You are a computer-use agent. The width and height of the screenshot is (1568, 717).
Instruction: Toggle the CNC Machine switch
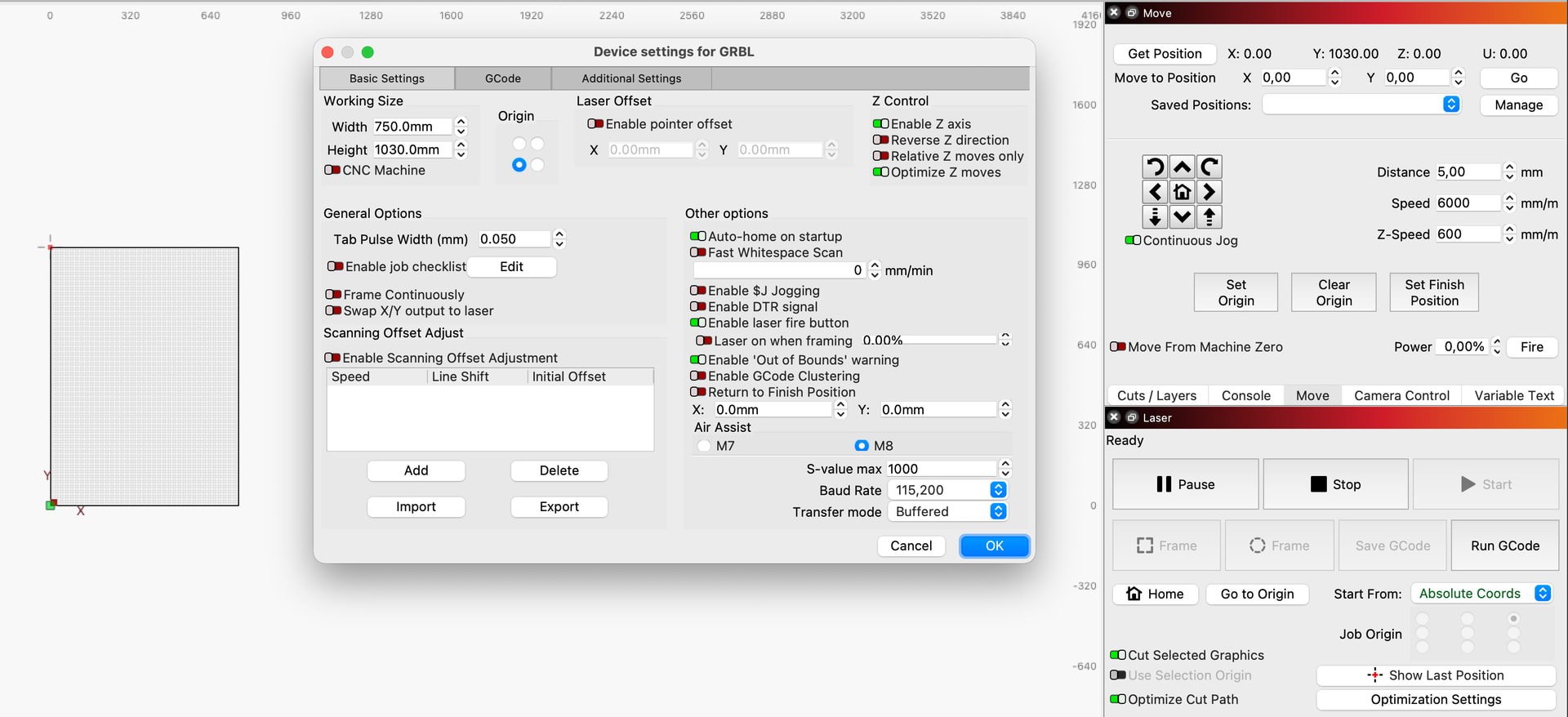332,170
